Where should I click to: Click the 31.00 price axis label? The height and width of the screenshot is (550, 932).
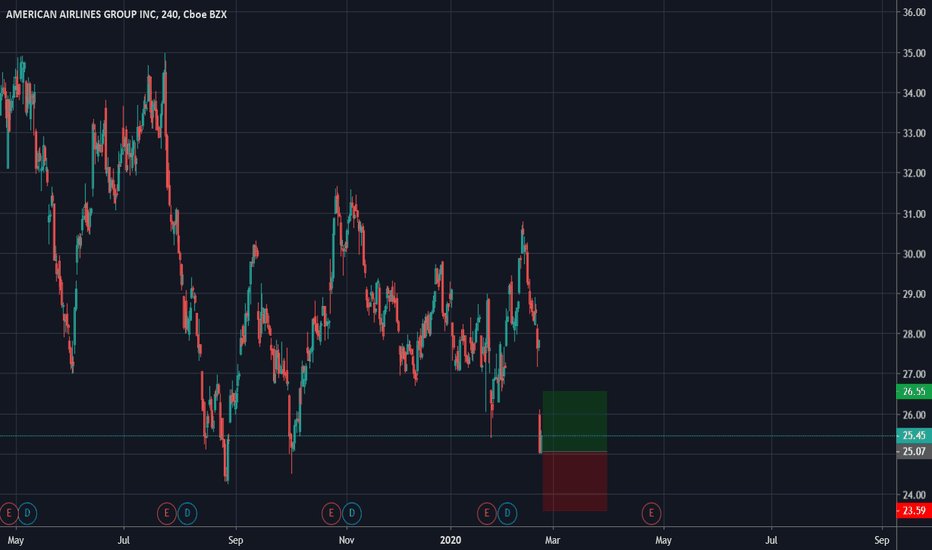pyautogui.click(x=914, y=213)
